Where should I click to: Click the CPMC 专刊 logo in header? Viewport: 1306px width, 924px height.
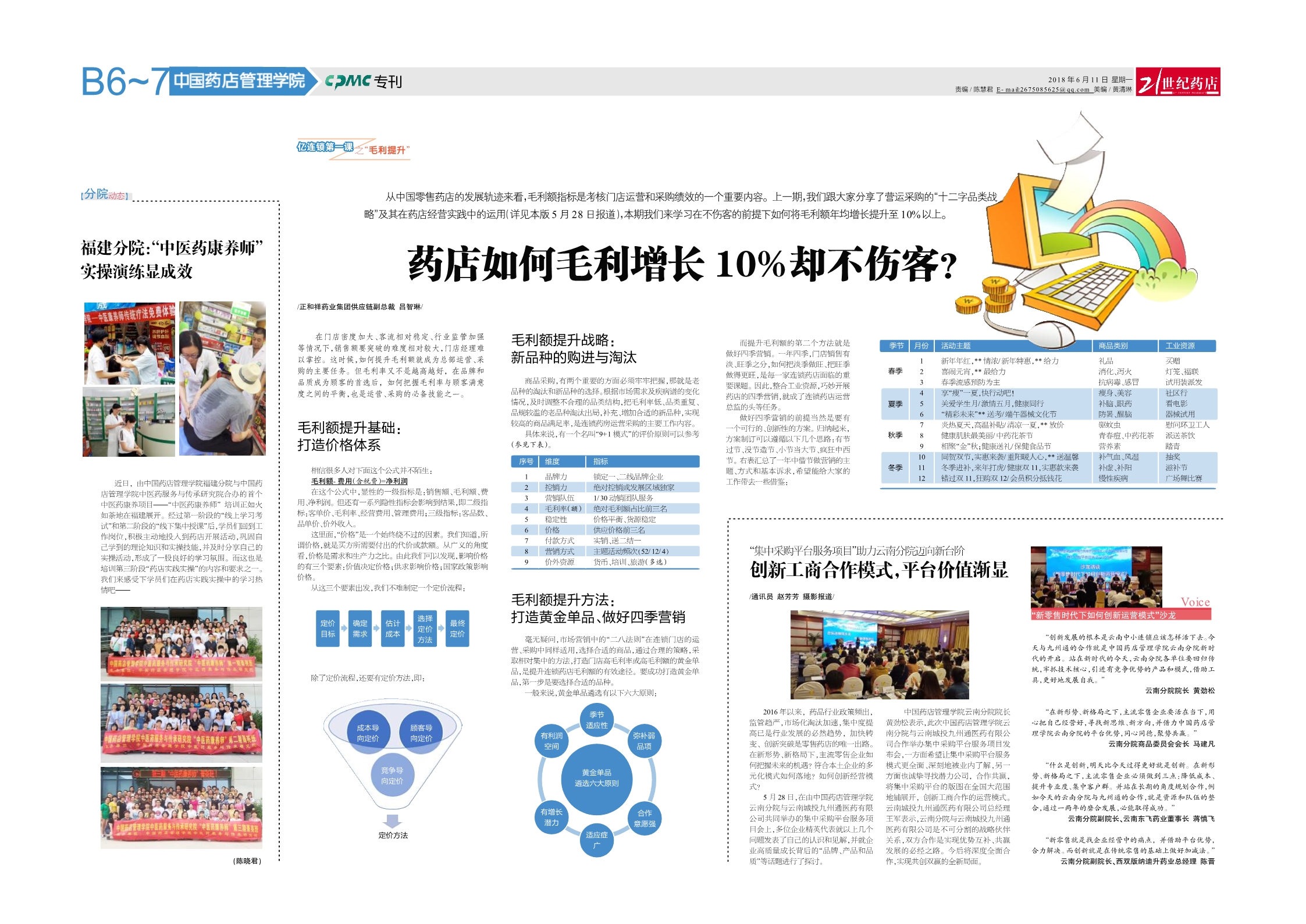[x=364, y=81]
